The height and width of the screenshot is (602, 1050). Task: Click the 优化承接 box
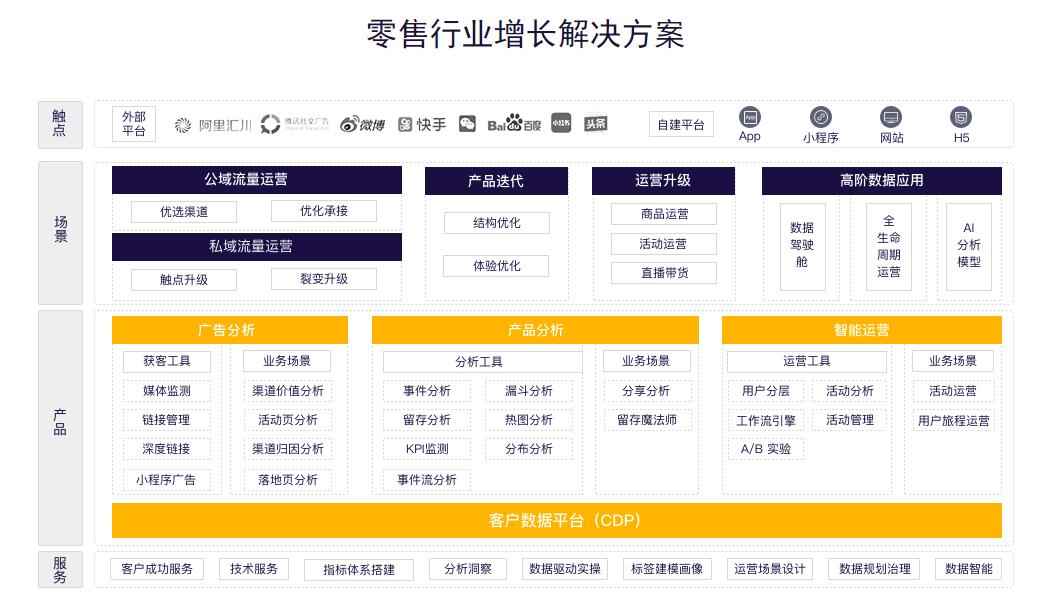click(323, 211)
